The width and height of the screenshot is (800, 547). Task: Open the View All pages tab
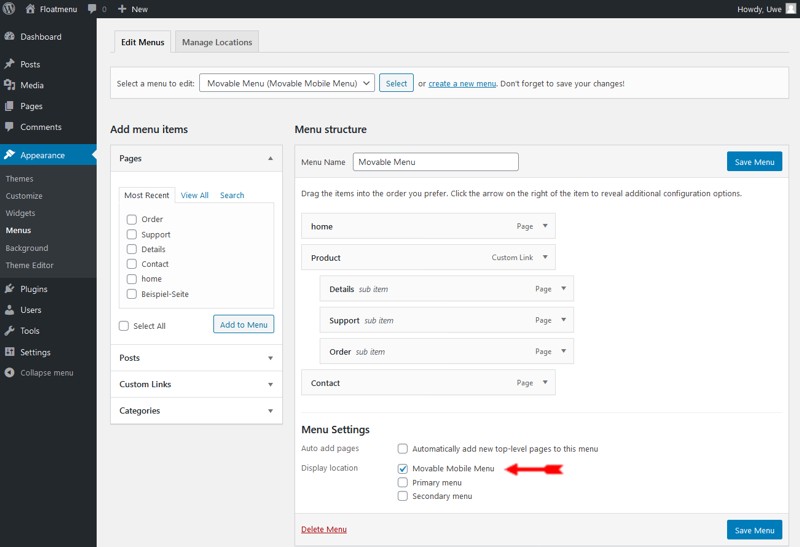tap(194, 195)
